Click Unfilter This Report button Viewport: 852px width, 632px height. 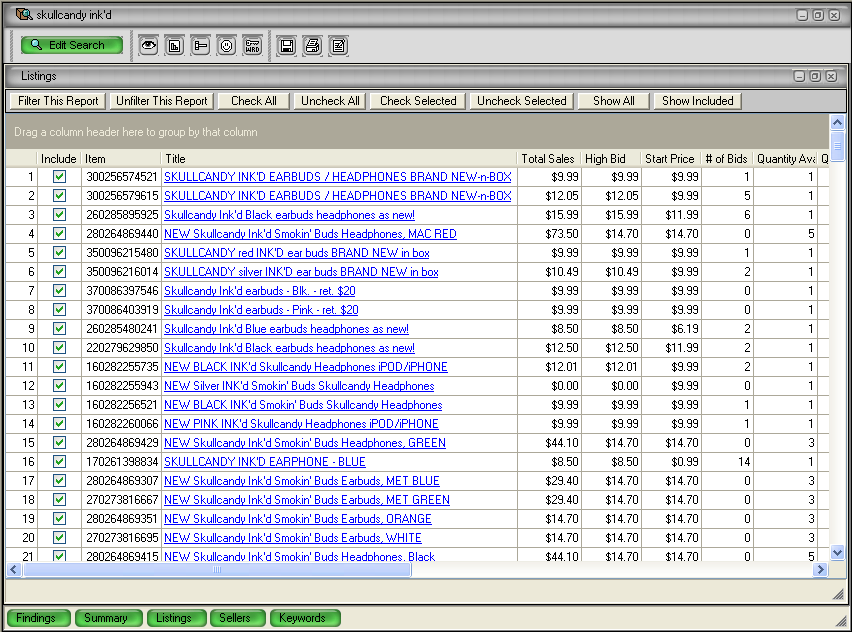[x=162, y=101]
